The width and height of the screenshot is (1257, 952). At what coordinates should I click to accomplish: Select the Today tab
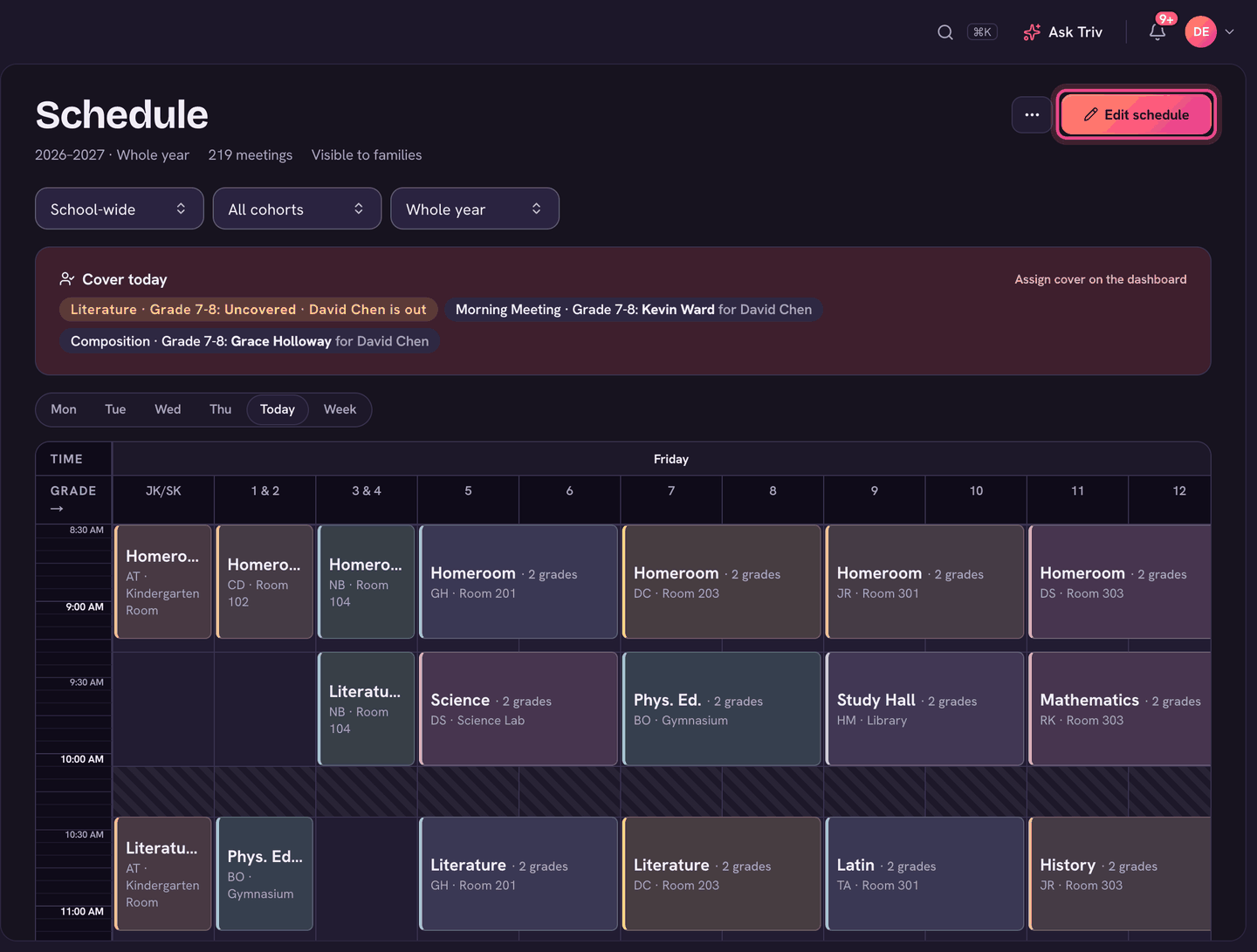coord(278,409)
